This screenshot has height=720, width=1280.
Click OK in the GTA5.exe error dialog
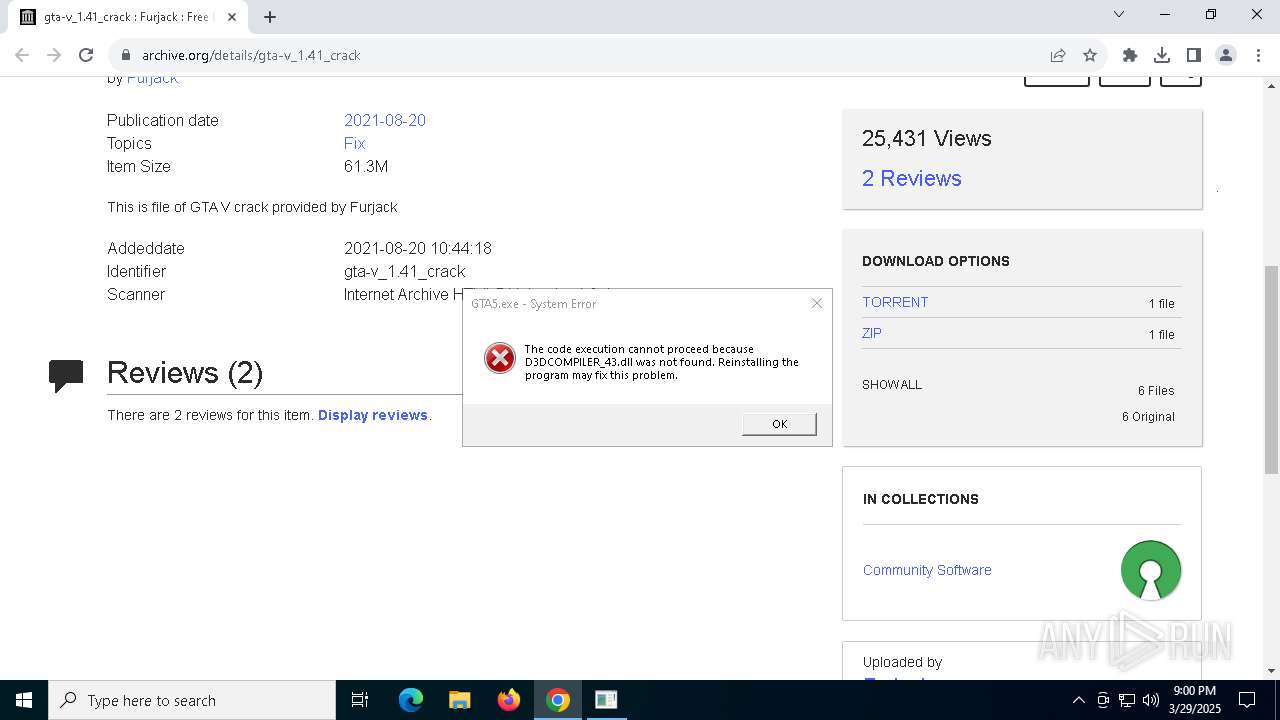pos(779,424)
